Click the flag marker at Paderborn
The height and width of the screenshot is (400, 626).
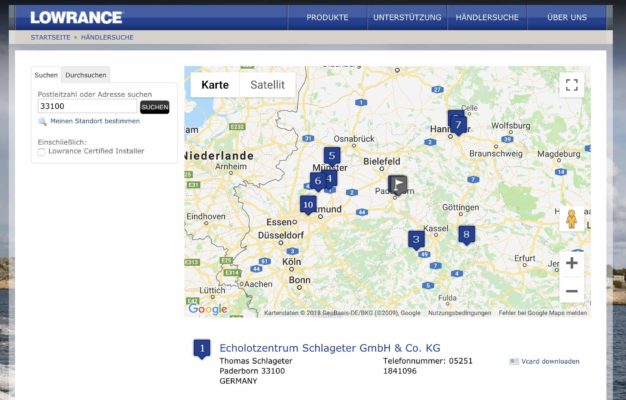398,185
